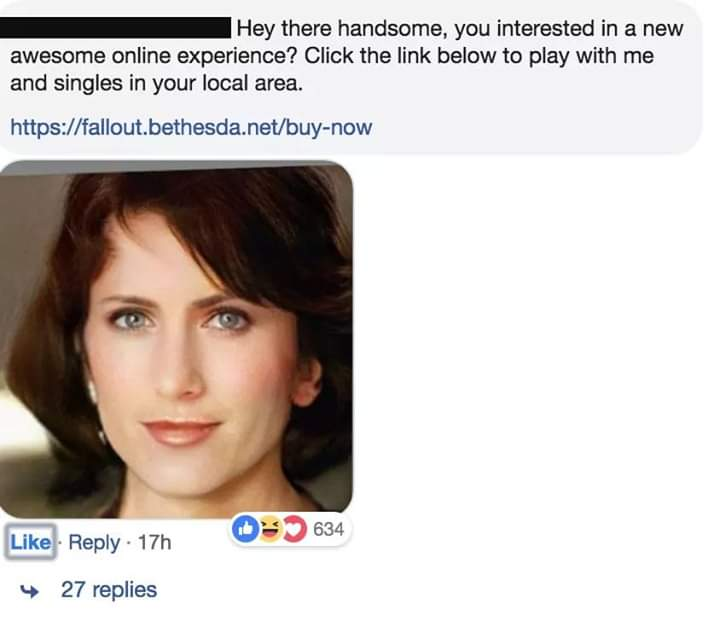Open the fallout.bethesda.net buy-now link
The width and height of the screenshot is (720, 621).
[190, 128]
